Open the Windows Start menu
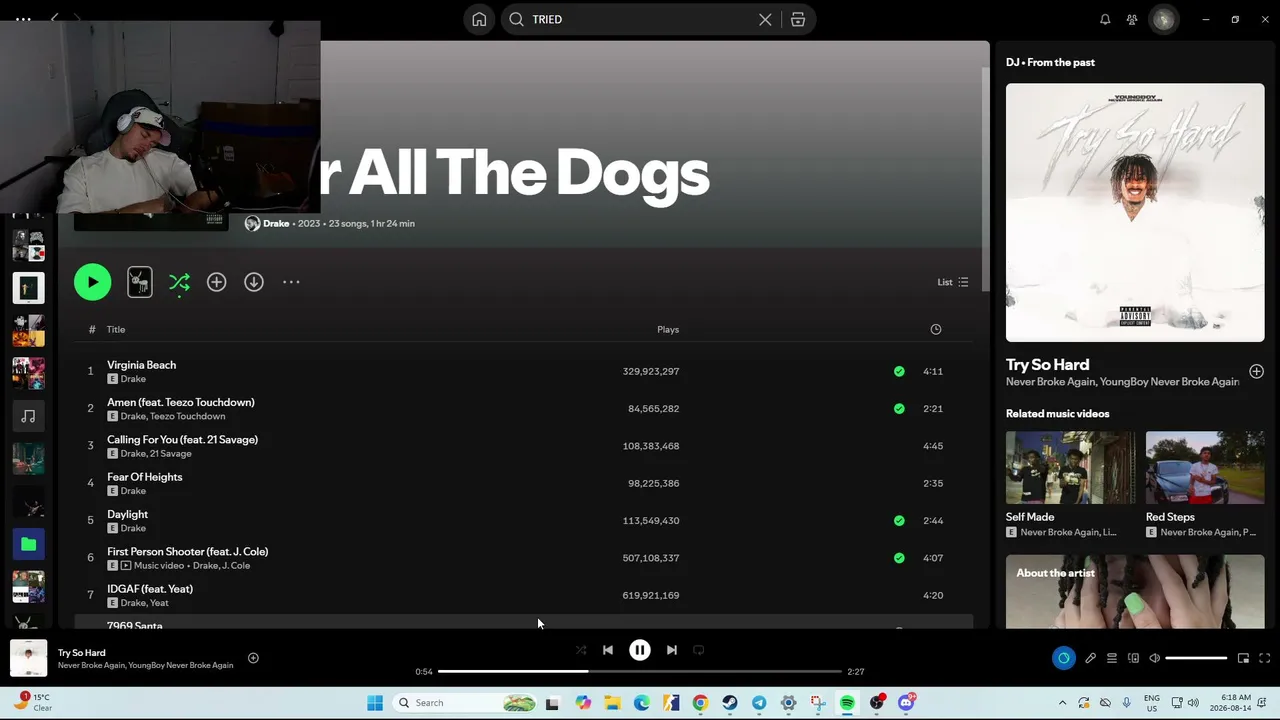Screen dimensions: 1280x720 [x=375, y=703]
